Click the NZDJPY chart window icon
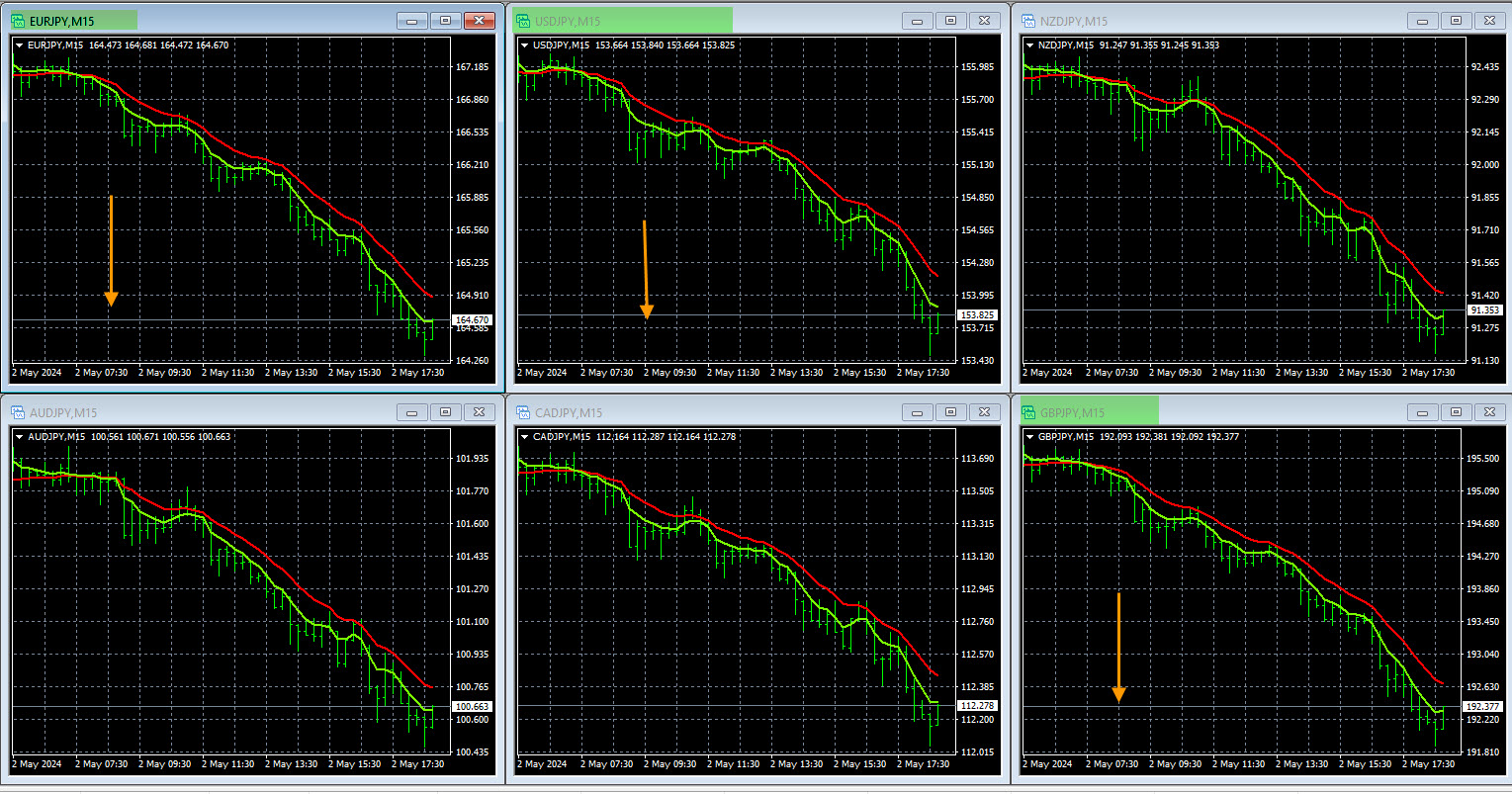 1027,21
